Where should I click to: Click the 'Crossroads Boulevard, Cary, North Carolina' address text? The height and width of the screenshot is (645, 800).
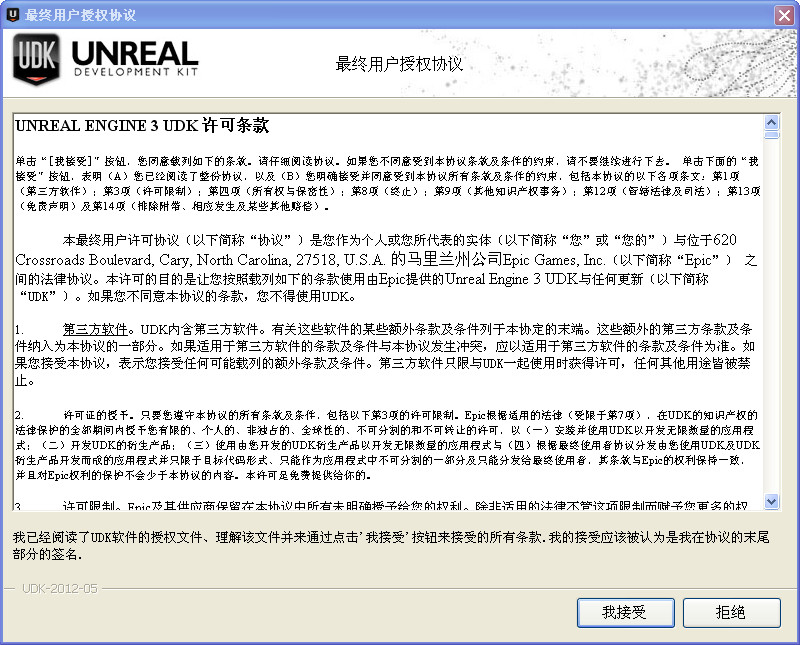click(x=152, y=260)
